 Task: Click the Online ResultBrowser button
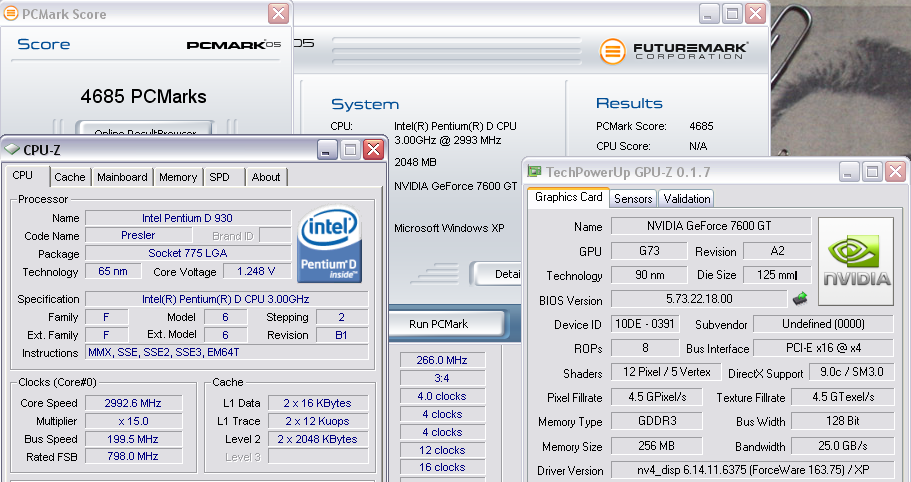145,128
